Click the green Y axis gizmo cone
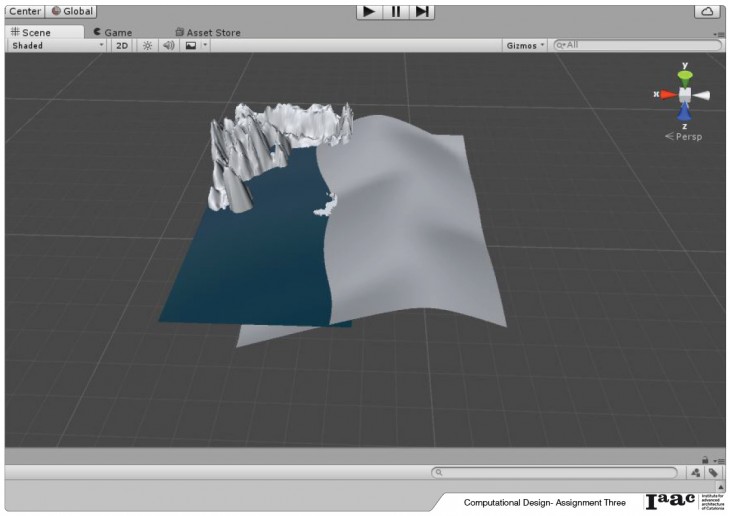Image resolution: width=730 pixels, height=516 pixels. (x=685, y=77)
